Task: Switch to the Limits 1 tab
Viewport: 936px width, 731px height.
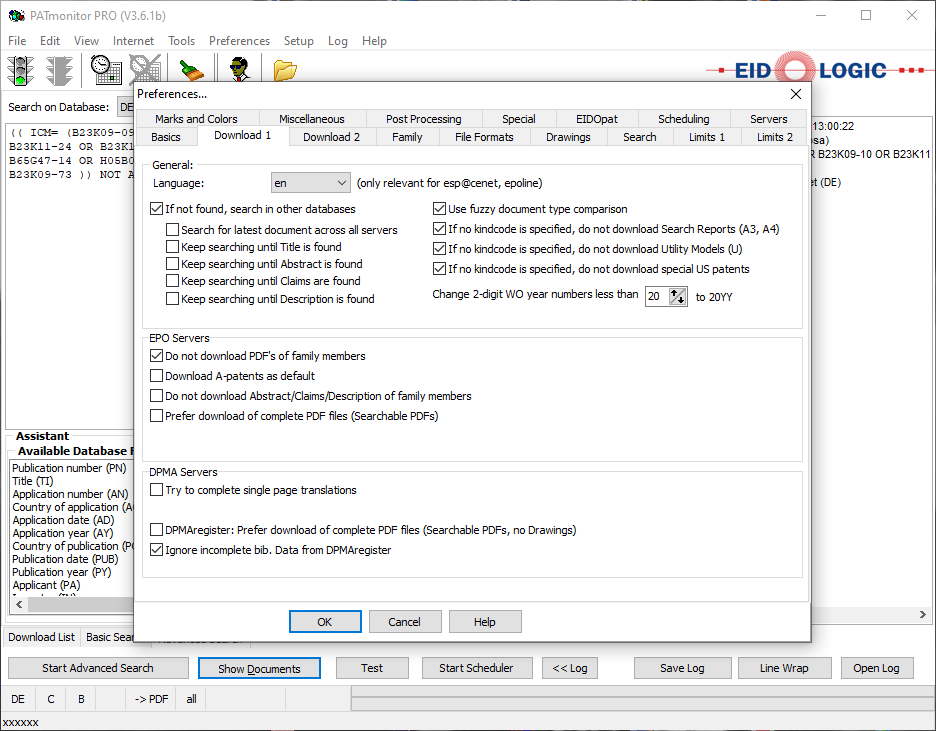Action: tap(707, 137)
